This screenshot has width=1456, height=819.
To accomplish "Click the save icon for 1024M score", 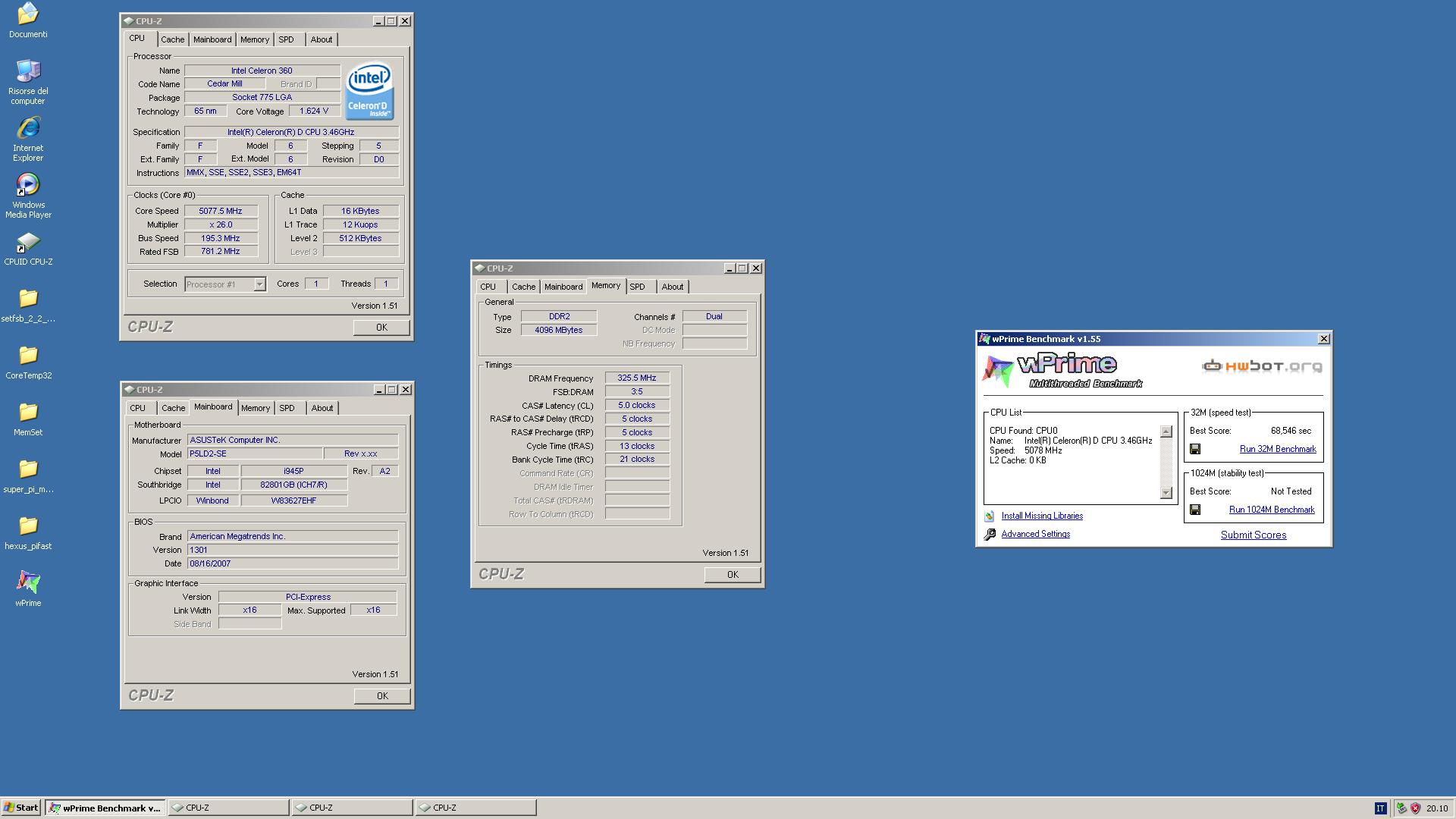I will (x=1195, y=510).
